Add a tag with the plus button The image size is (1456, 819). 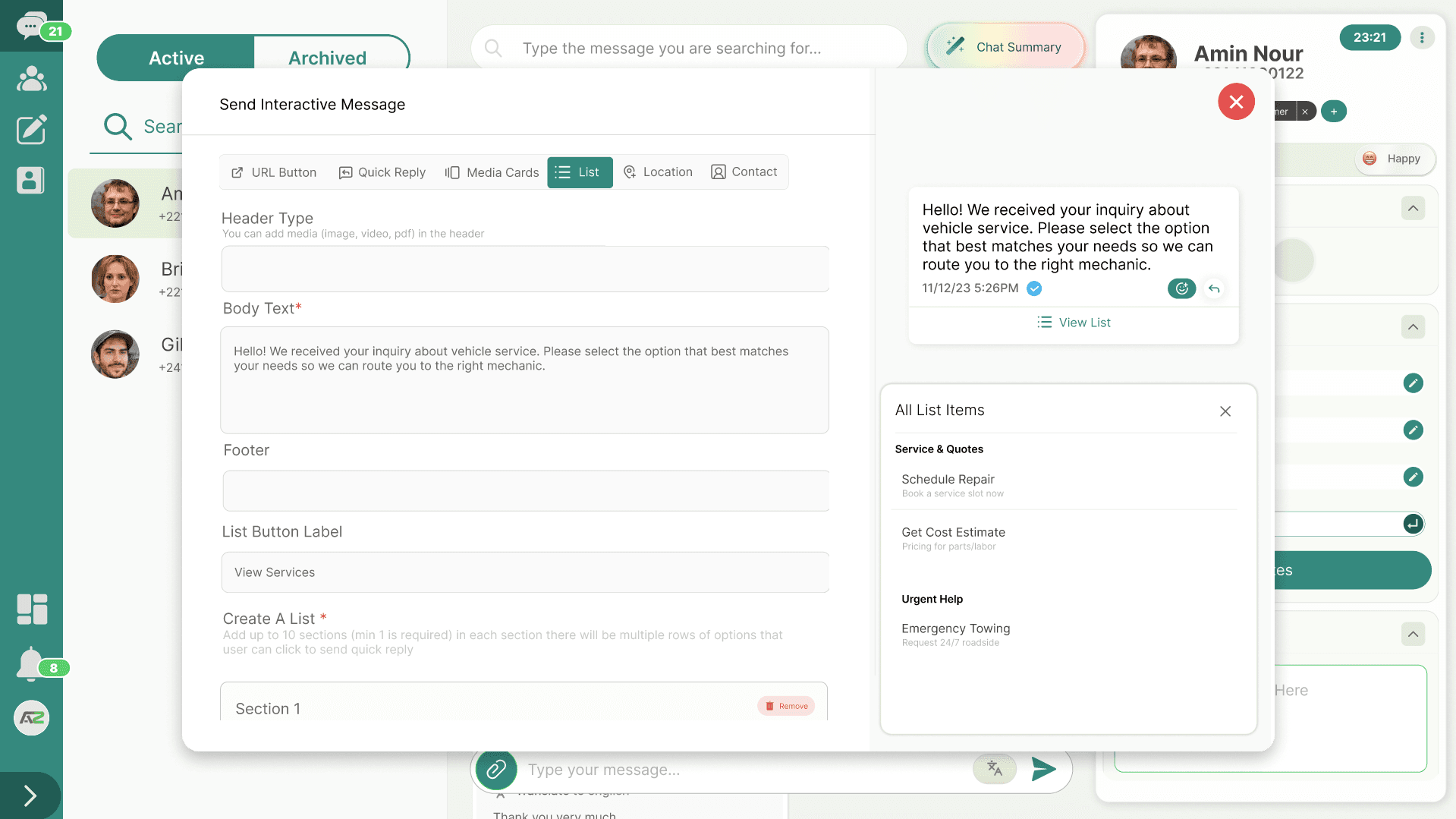1334,112
